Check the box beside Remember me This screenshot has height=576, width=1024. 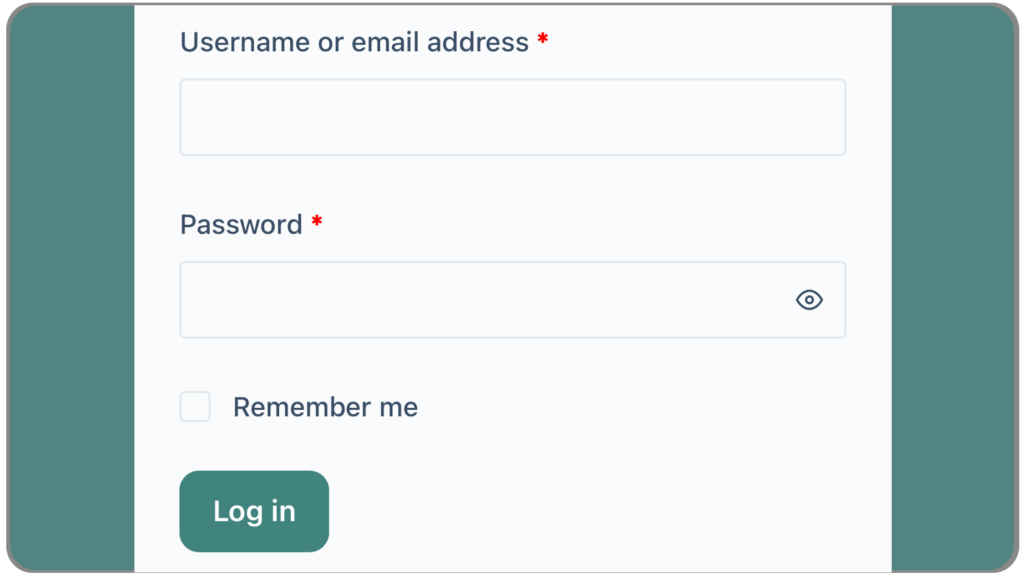click(x=195, y=407)
